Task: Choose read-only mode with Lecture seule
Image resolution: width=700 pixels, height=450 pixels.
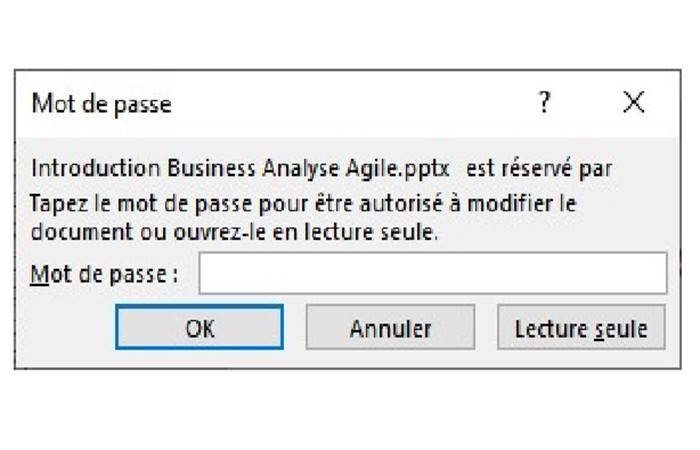Action: point(581,327)
